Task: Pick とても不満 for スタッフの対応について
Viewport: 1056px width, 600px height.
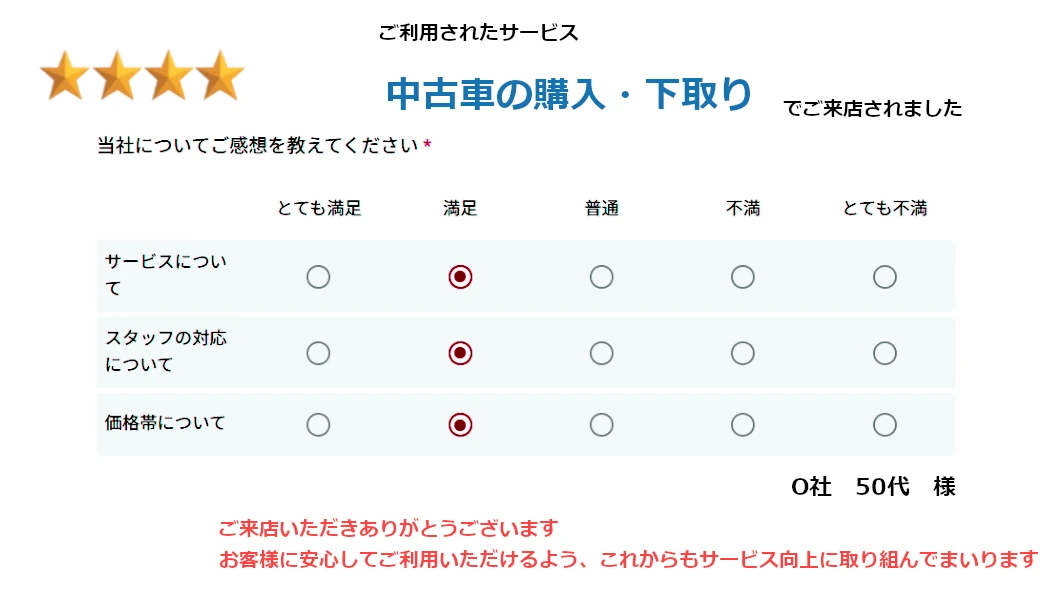Action: (884, 353)
